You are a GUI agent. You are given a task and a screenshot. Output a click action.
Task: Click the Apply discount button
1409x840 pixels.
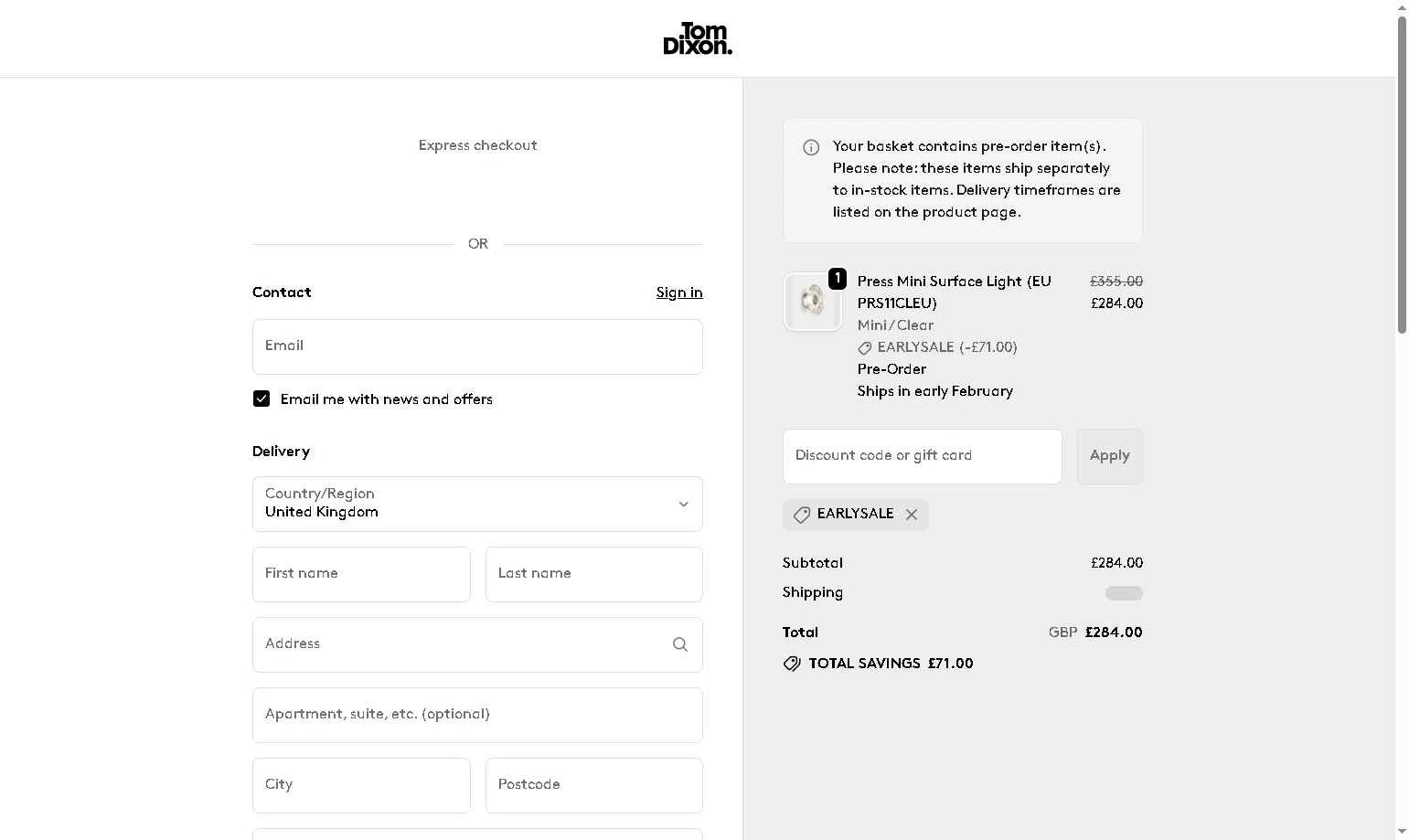point(1110,456)
